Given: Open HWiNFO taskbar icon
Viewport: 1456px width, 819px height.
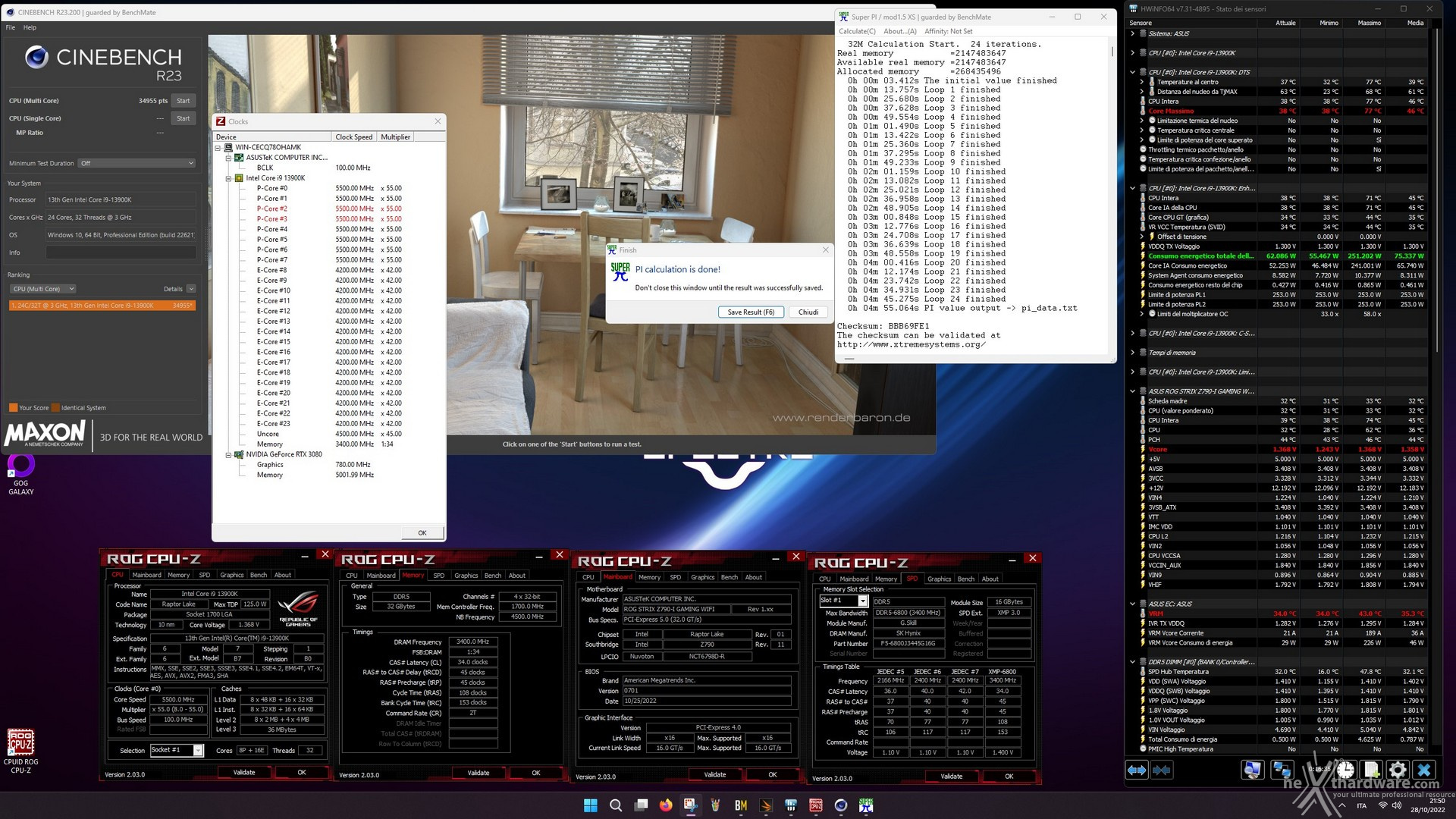Looking at the screenshot, I should pos(791,805).
